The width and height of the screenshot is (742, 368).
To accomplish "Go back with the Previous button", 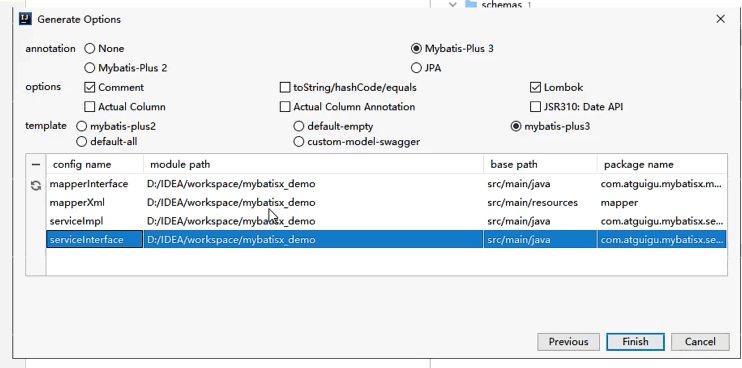I will [x=568, y=342].
